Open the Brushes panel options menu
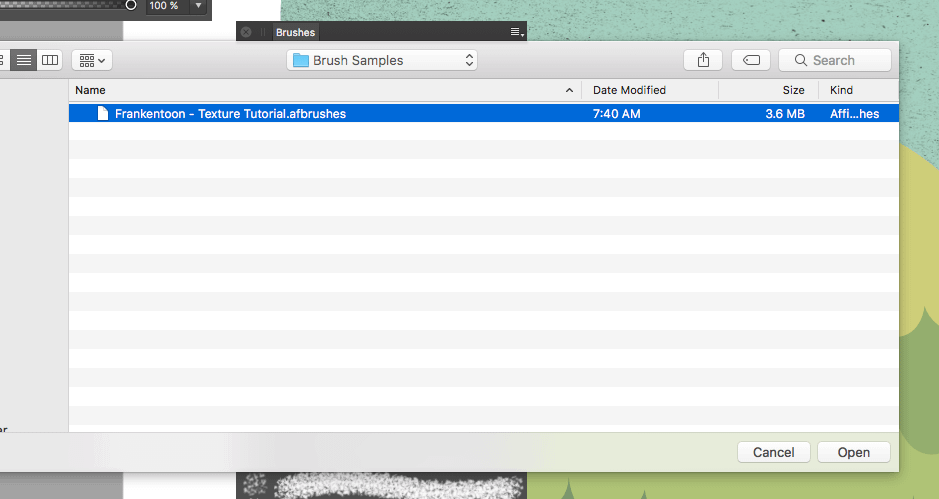939x499 pixels. pyautogui.click(x=517, y=32)
